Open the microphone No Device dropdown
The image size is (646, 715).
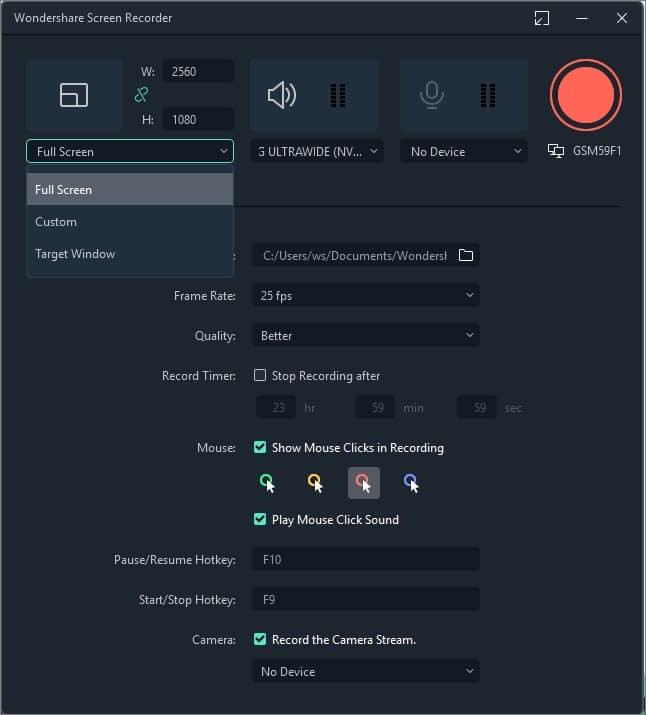click(x=464, y=151)
